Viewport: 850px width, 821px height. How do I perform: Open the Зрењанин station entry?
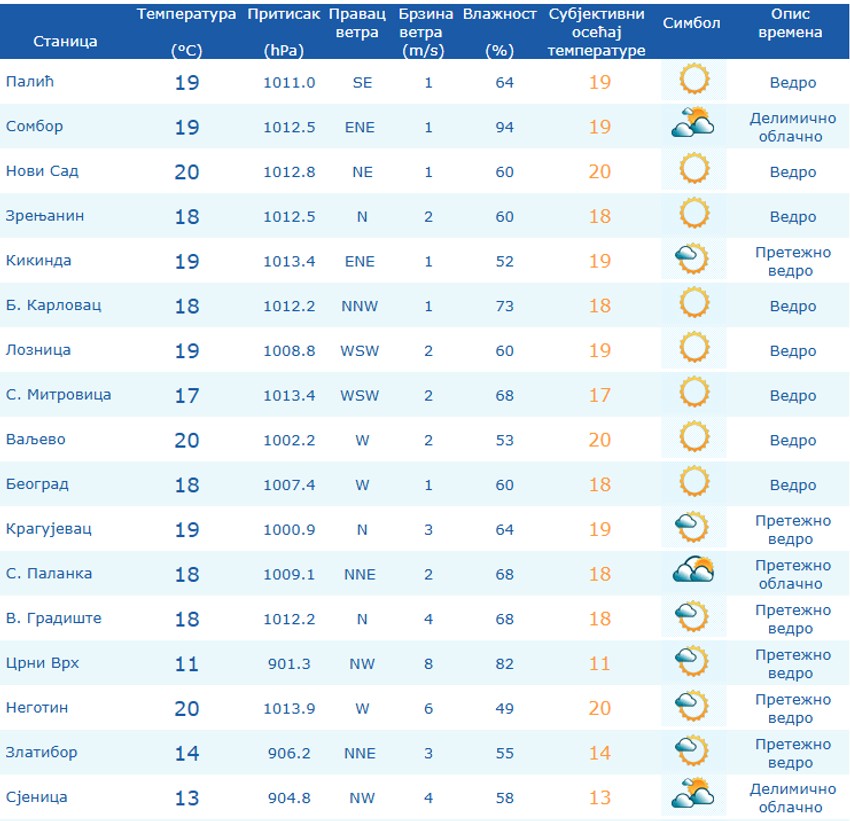(45, 216)
